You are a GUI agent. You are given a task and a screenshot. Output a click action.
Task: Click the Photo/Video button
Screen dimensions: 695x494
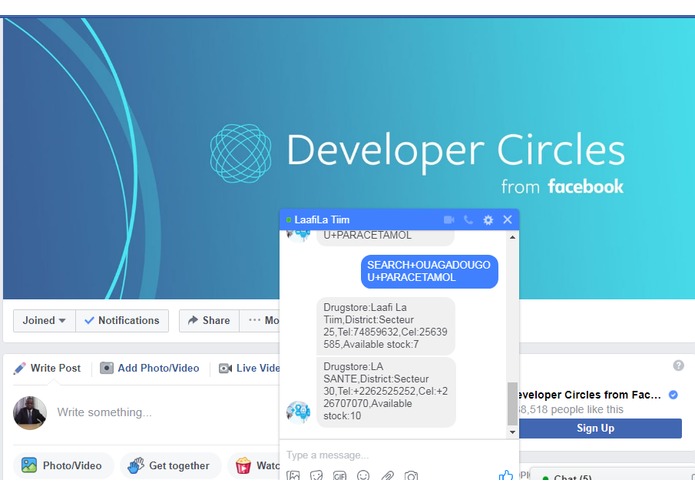[x=63, y=466]
